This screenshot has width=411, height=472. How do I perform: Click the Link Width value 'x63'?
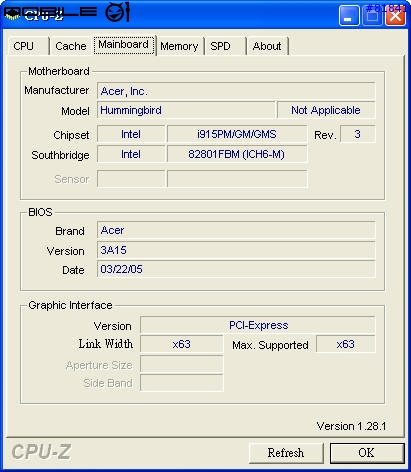(182, 344)
